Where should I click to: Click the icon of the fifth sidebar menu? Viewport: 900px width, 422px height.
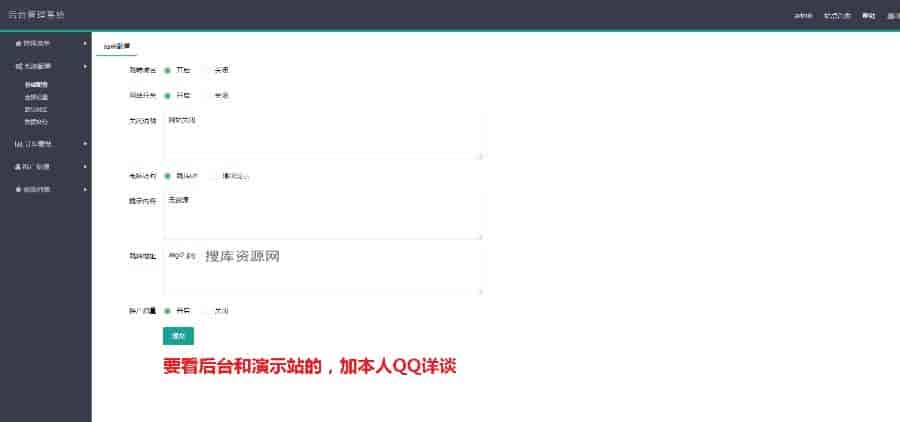18,189
